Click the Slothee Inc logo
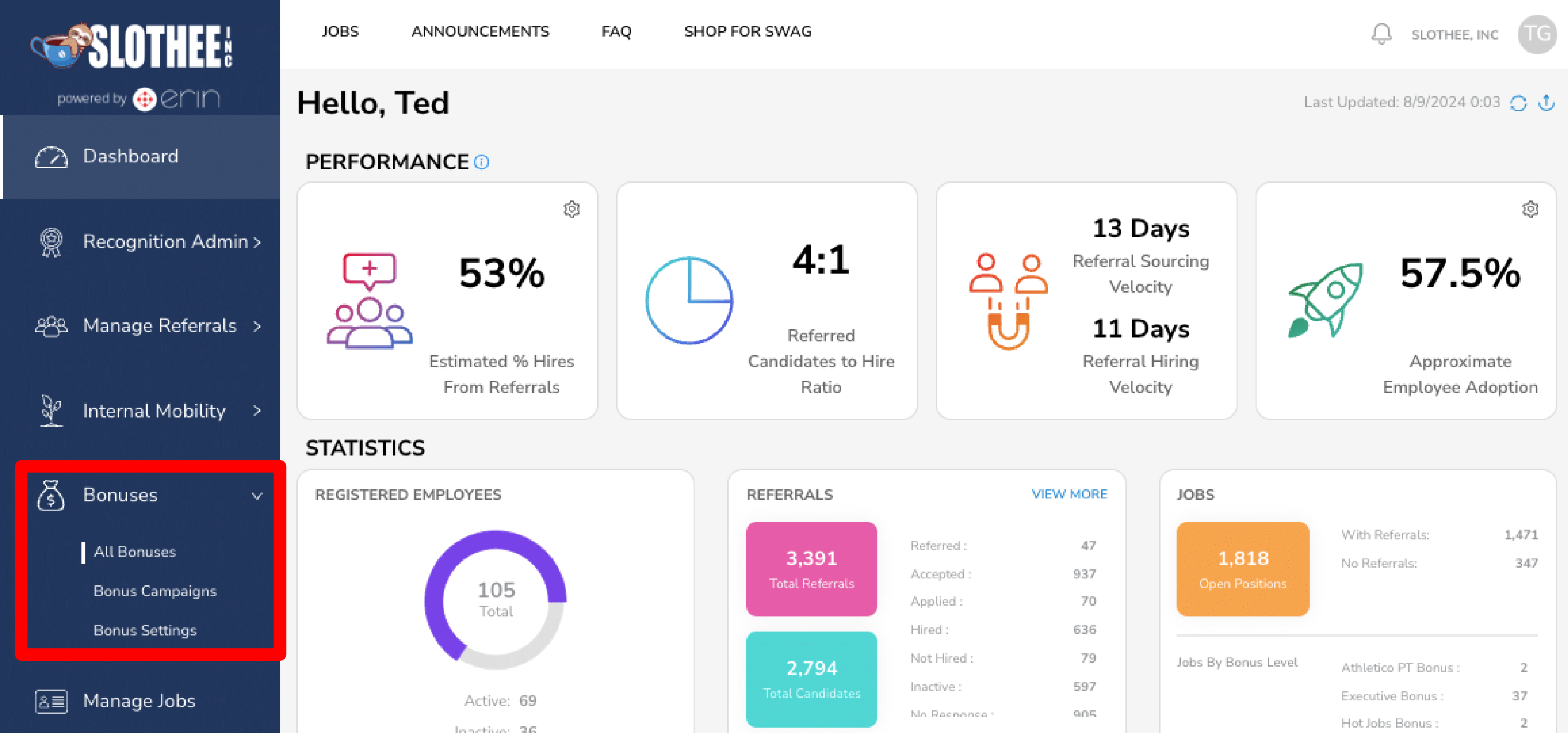The image size is (1568, 733). (132, 46)
